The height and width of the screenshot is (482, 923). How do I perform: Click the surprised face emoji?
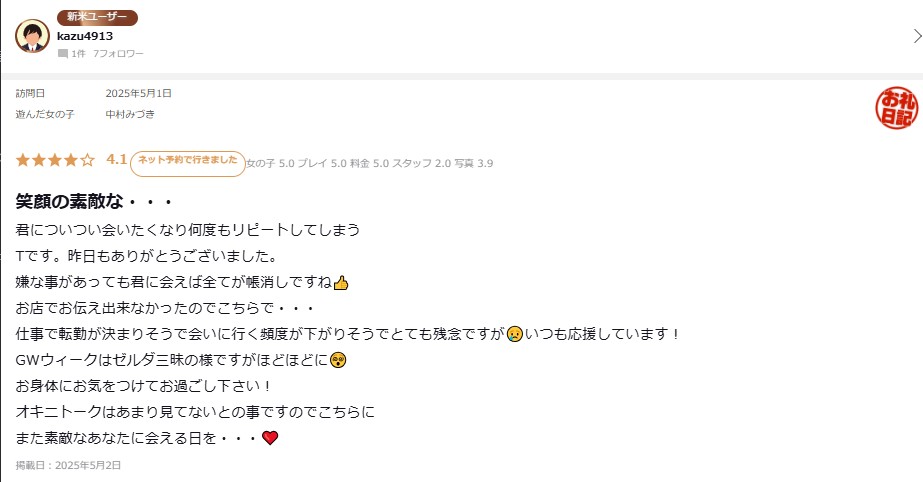pos(338,360)
